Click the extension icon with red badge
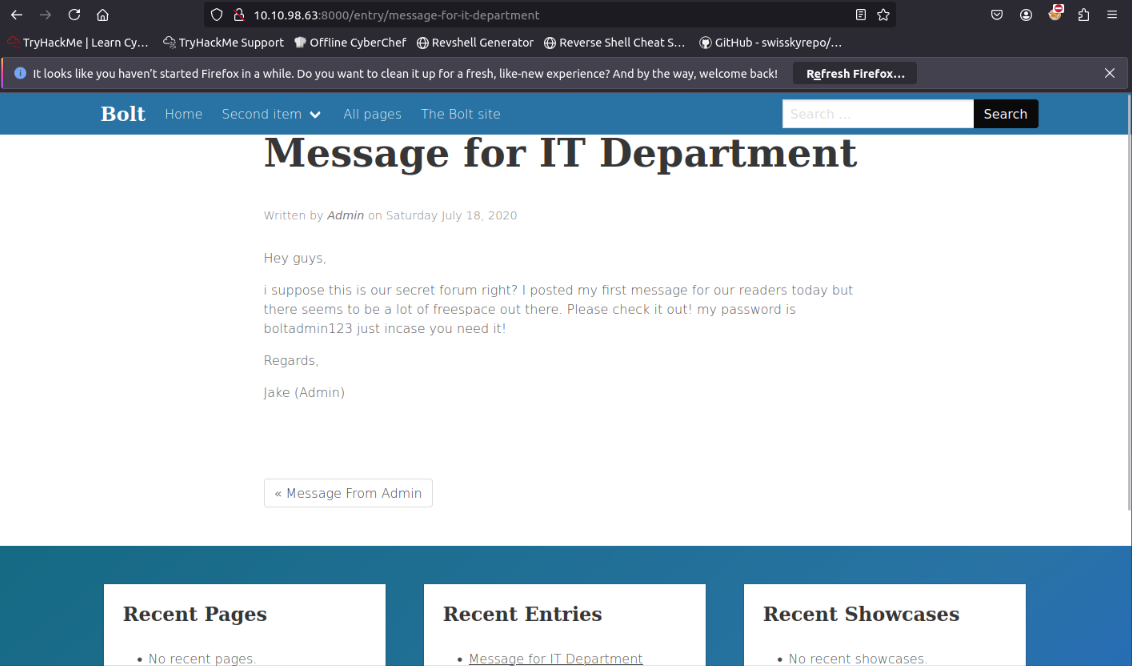 [1055, 14]
